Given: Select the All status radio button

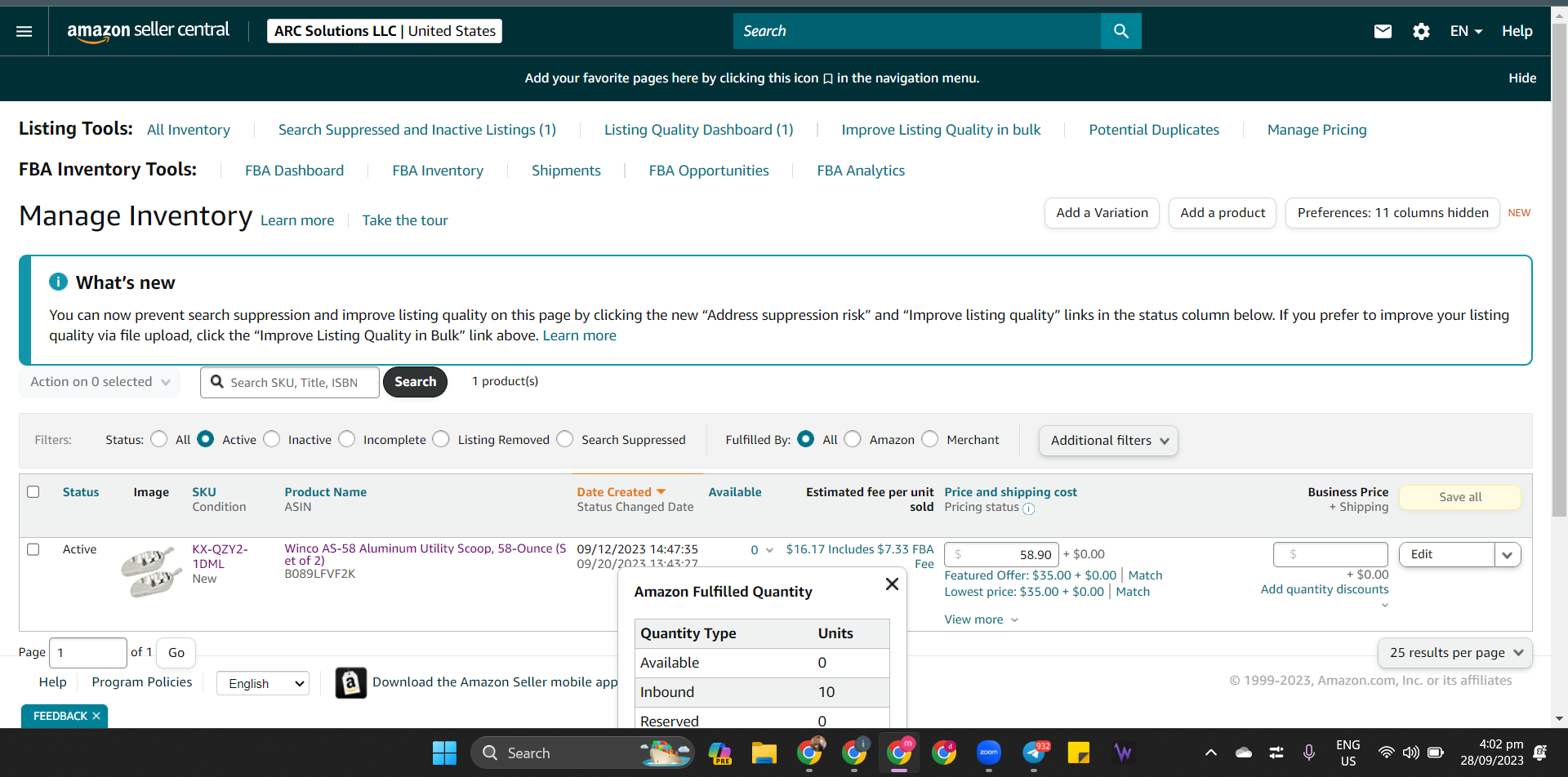Looking at the screenshot, I should click(x=159, y=439).
